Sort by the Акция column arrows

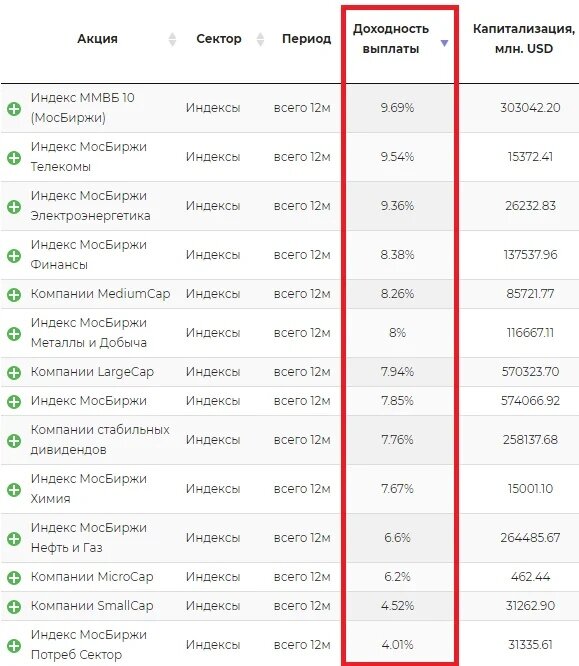point(172,39)
